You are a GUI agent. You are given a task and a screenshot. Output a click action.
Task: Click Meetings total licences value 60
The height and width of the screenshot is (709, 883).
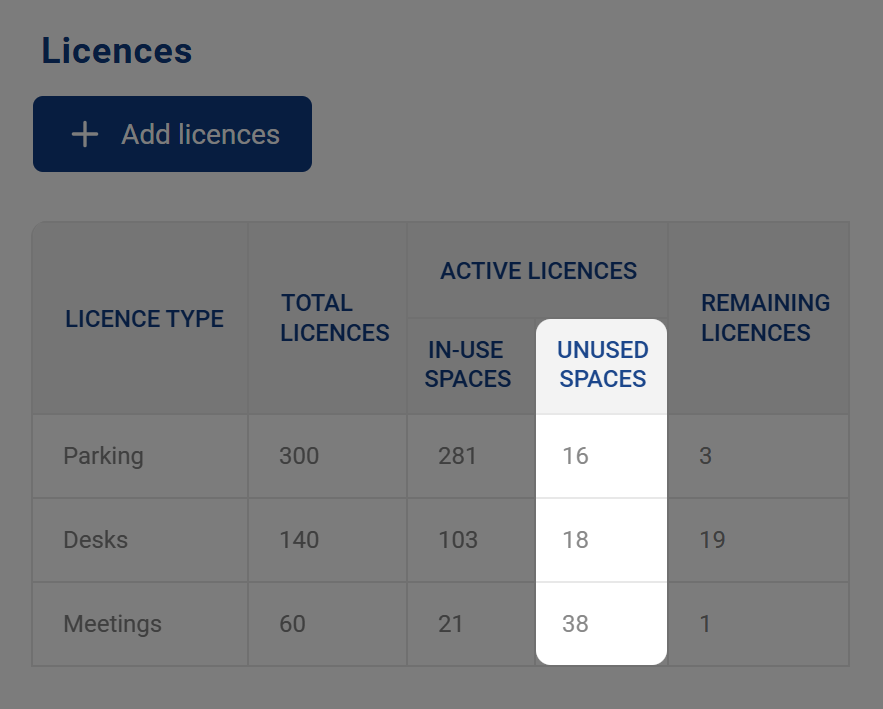pos(292,624)
